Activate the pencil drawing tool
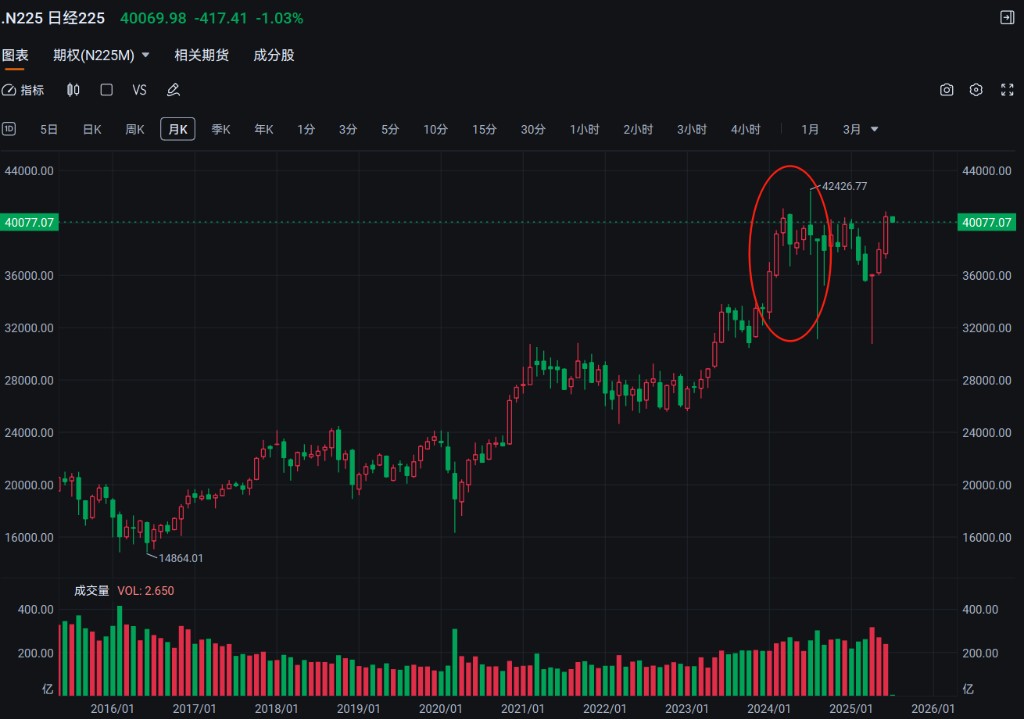Screen dimensions: 1024x719 173,90
